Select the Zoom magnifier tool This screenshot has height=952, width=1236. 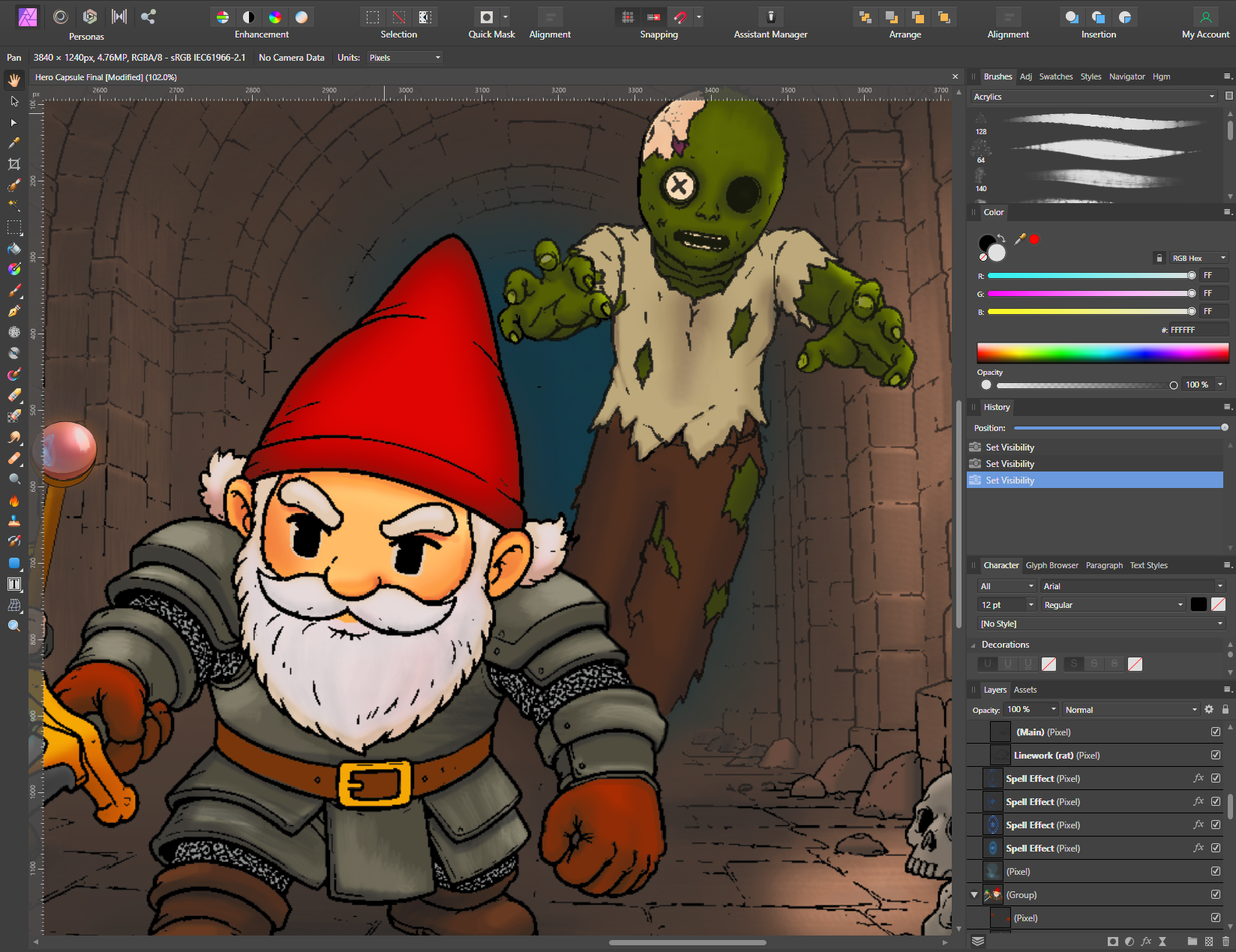13,626
